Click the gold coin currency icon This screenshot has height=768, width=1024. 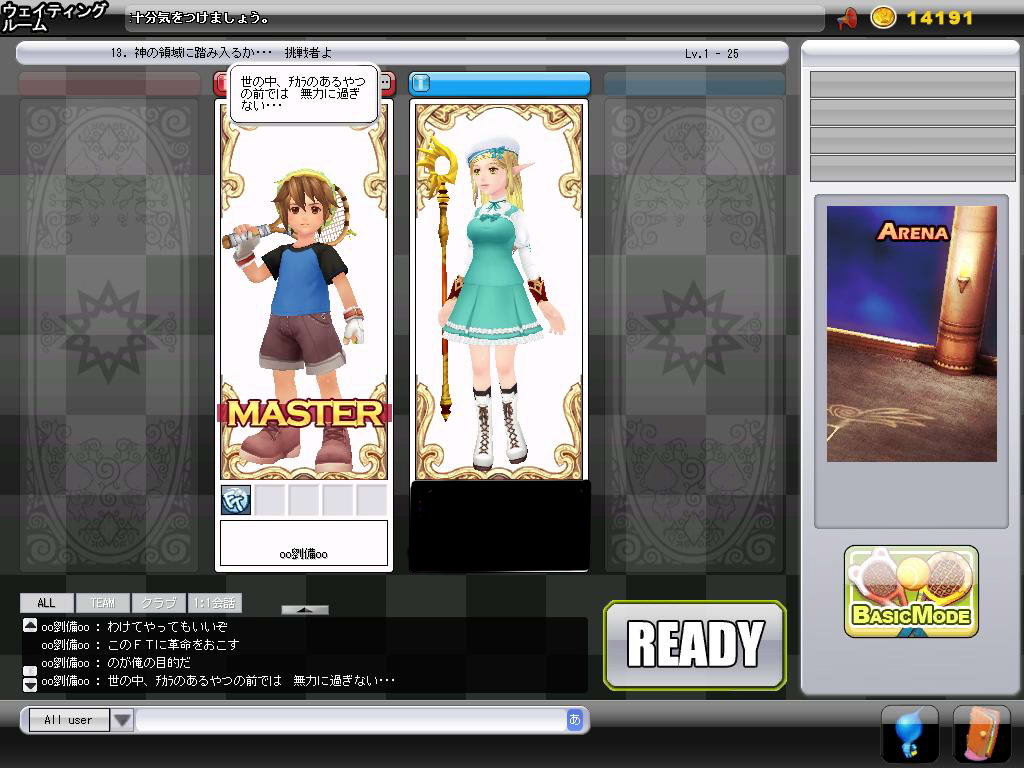(x=883, y=18)
